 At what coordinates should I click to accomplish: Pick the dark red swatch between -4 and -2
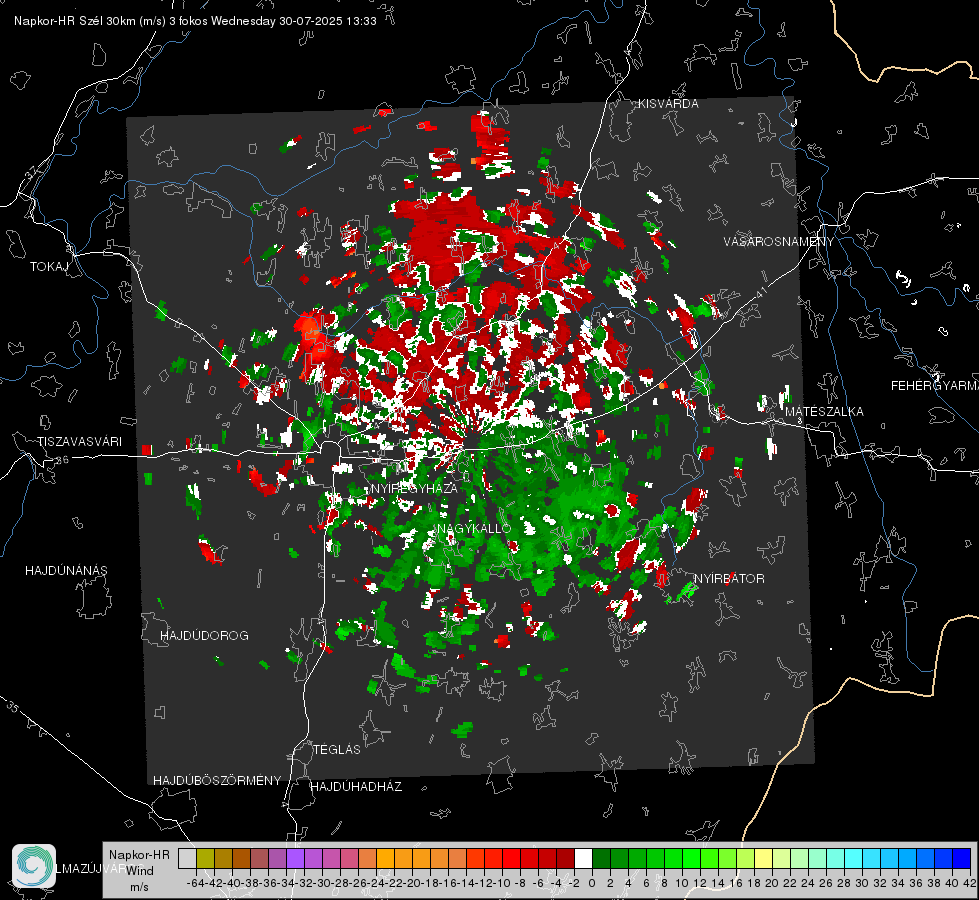(565, 858)
